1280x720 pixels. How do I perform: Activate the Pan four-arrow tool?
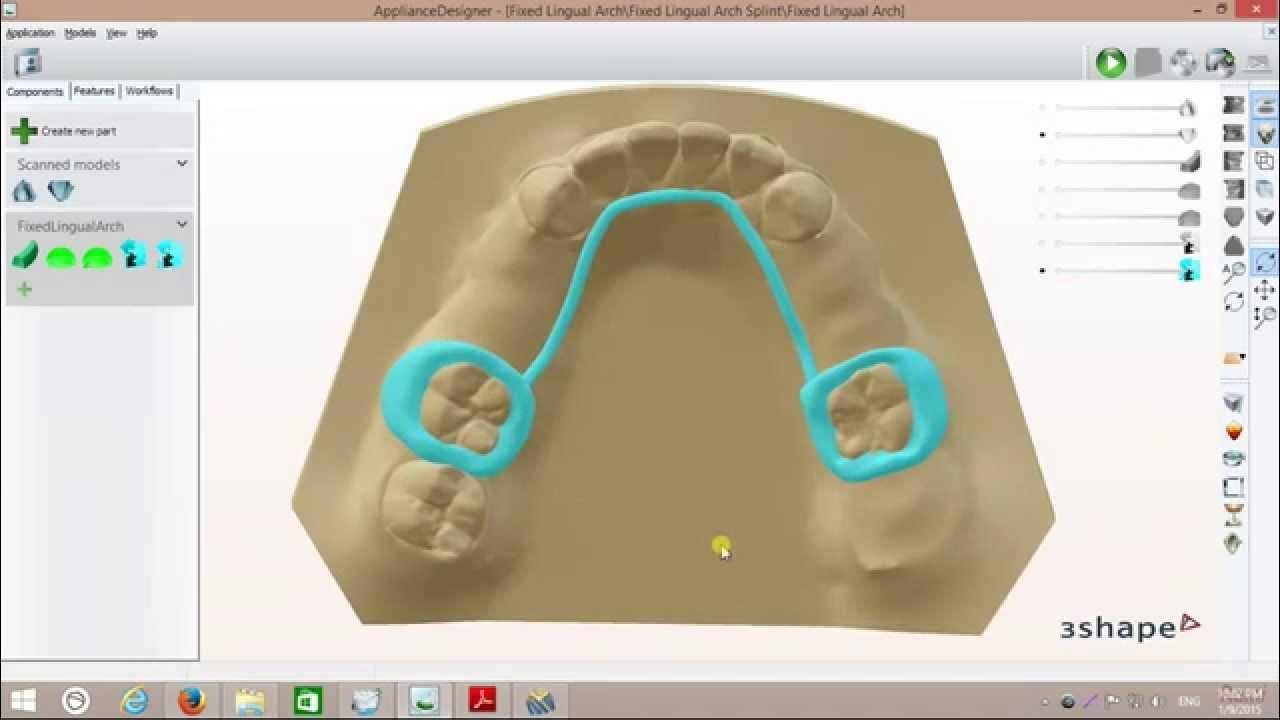point(1264,291)
